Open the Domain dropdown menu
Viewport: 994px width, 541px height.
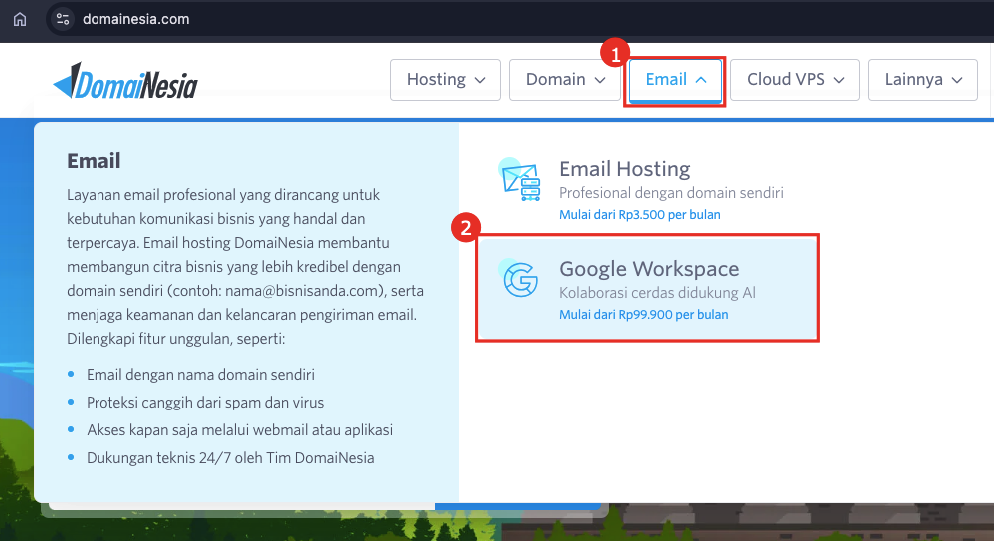tap(564, 80)
